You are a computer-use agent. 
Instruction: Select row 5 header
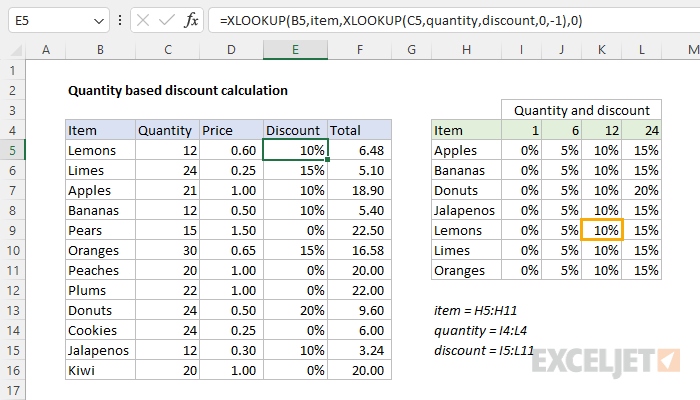[x=12, y=150]
